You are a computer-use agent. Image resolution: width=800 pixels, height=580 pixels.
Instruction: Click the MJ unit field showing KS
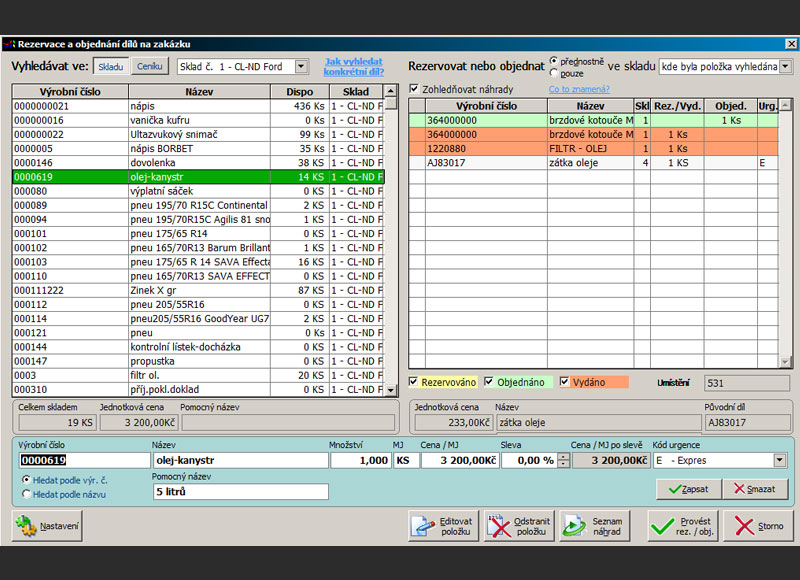click(x=406, y=460)
